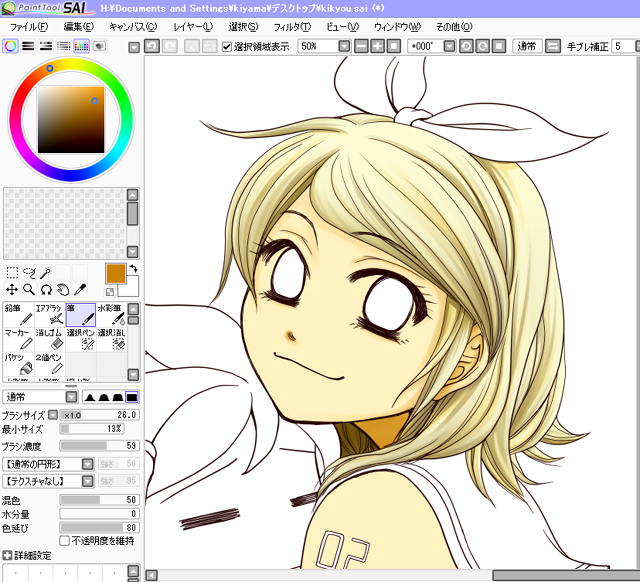Toggle the scratchpad panel icon
Image resolution: width=640 pixels, height=582 pixels.
click(x=99, y=46)
